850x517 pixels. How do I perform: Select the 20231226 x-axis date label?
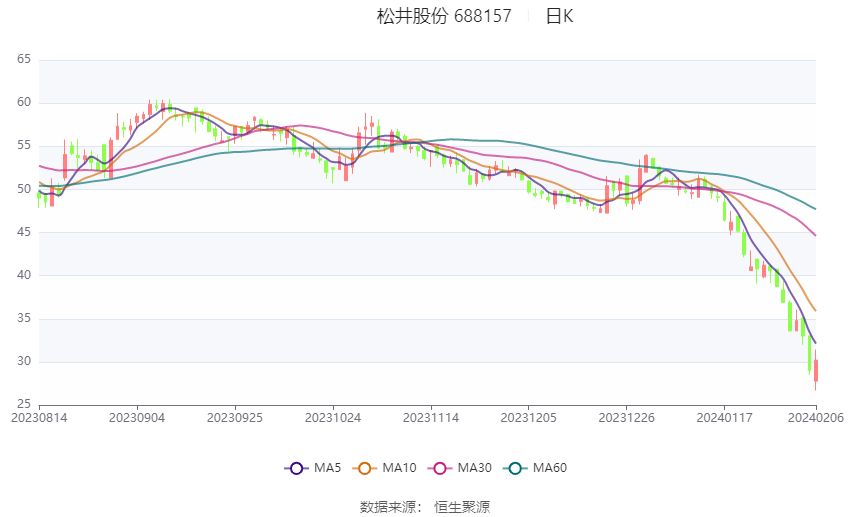point(626,418)
